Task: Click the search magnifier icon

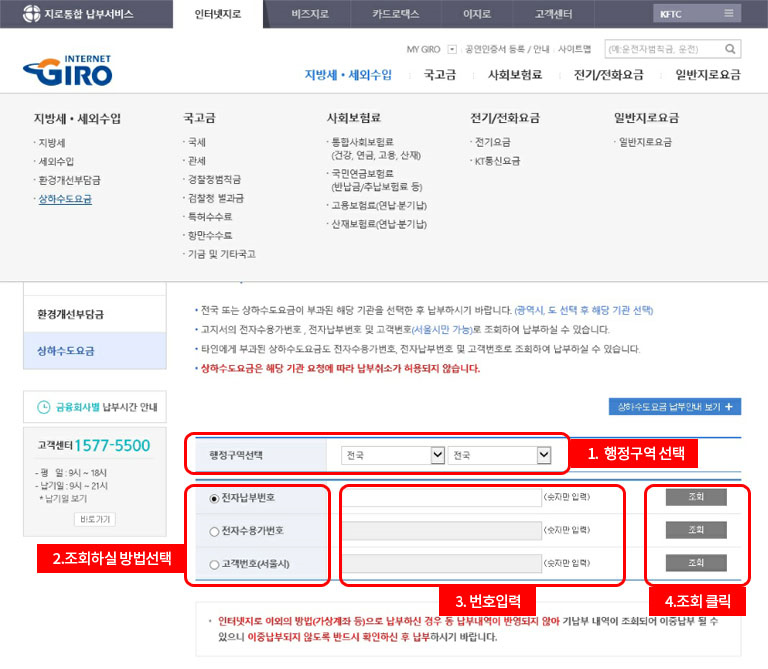Action: [730, 49]
